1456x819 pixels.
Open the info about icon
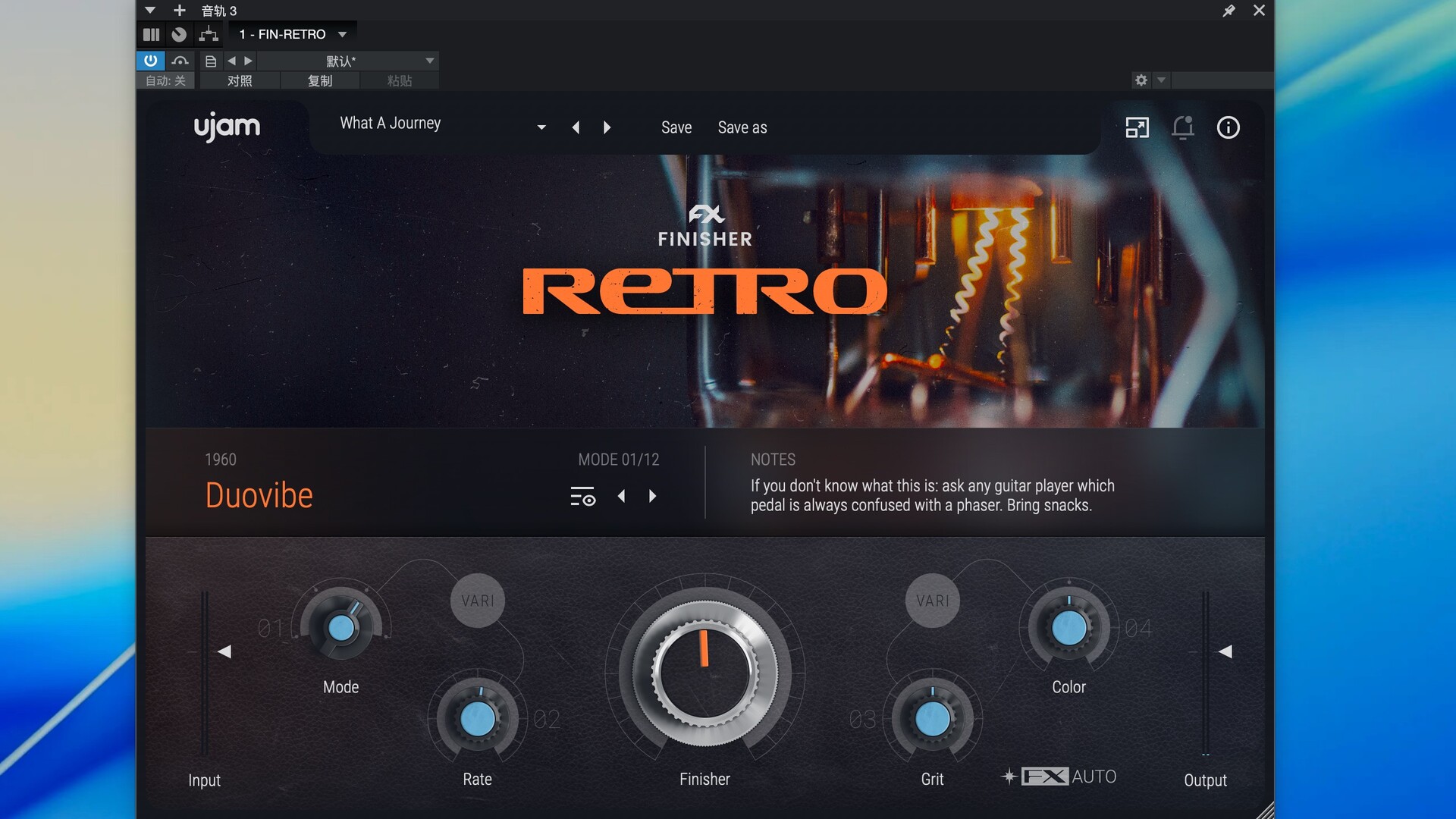pyautogui.click(x=1228, y=127)
